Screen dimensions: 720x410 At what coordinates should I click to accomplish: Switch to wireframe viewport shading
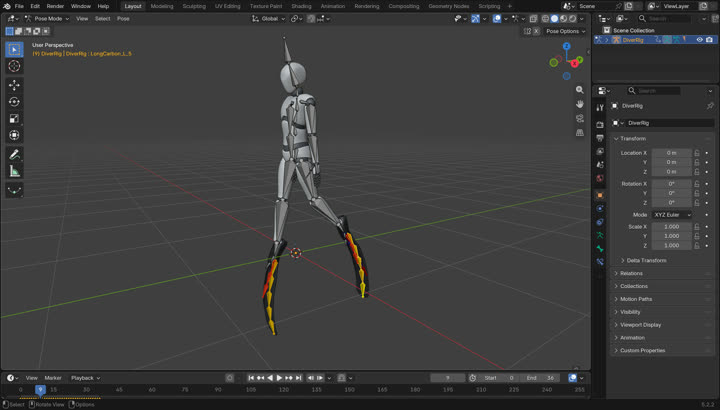pyautogui.click(x=545, y=19)
